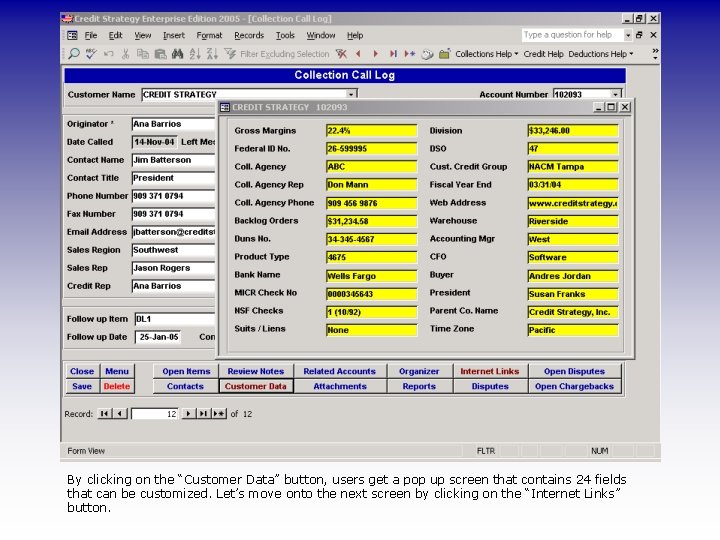
Task: Click next record button in record navigator
Action: click(188, 414)
